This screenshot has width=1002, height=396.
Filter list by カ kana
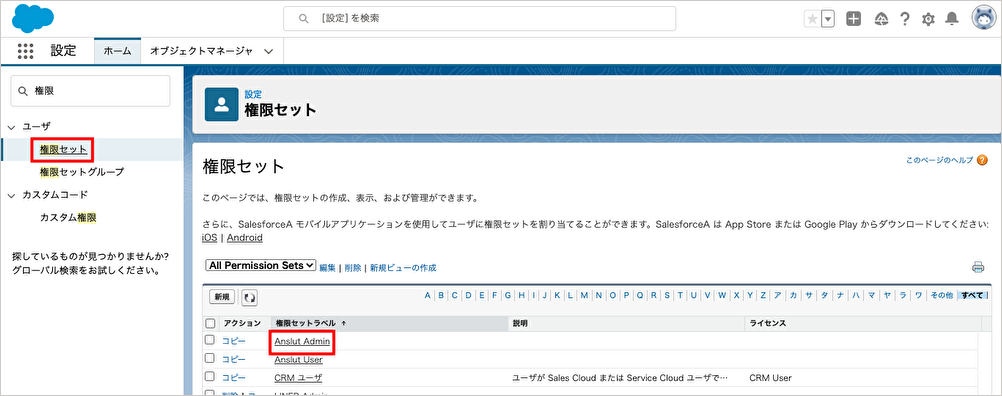click(x=793, y=295)
